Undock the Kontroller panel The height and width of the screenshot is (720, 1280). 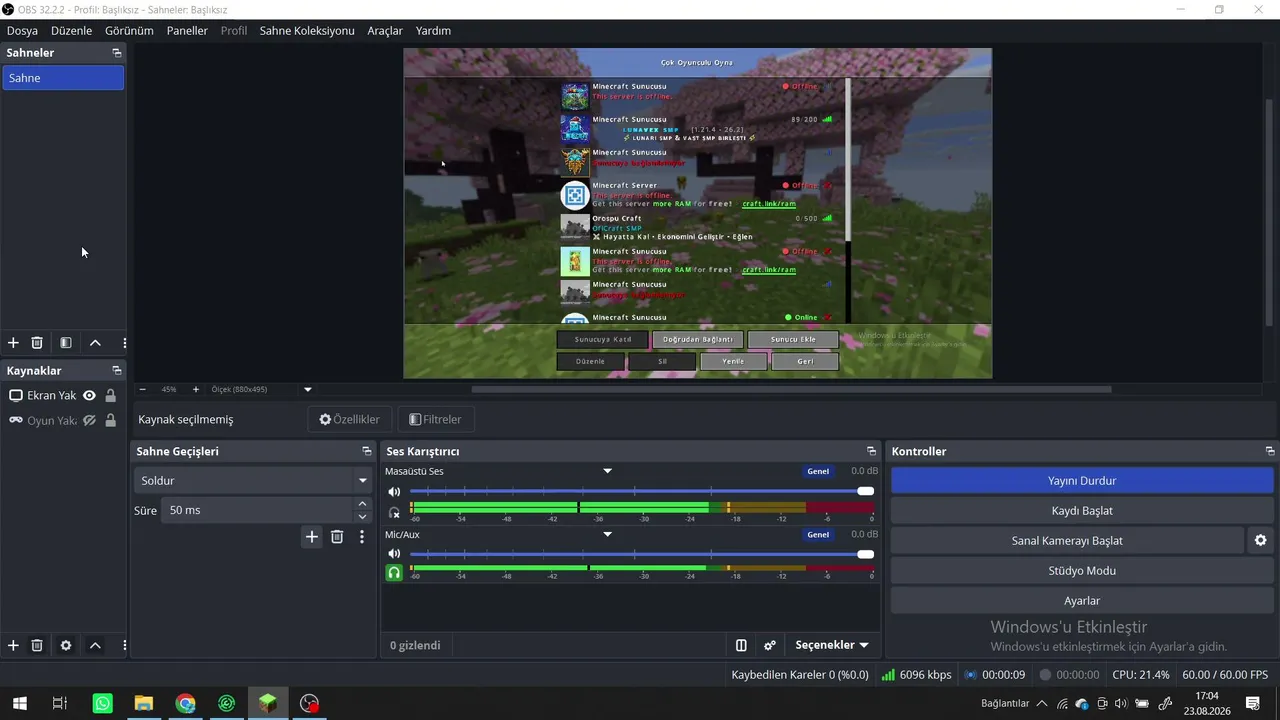1270,452
